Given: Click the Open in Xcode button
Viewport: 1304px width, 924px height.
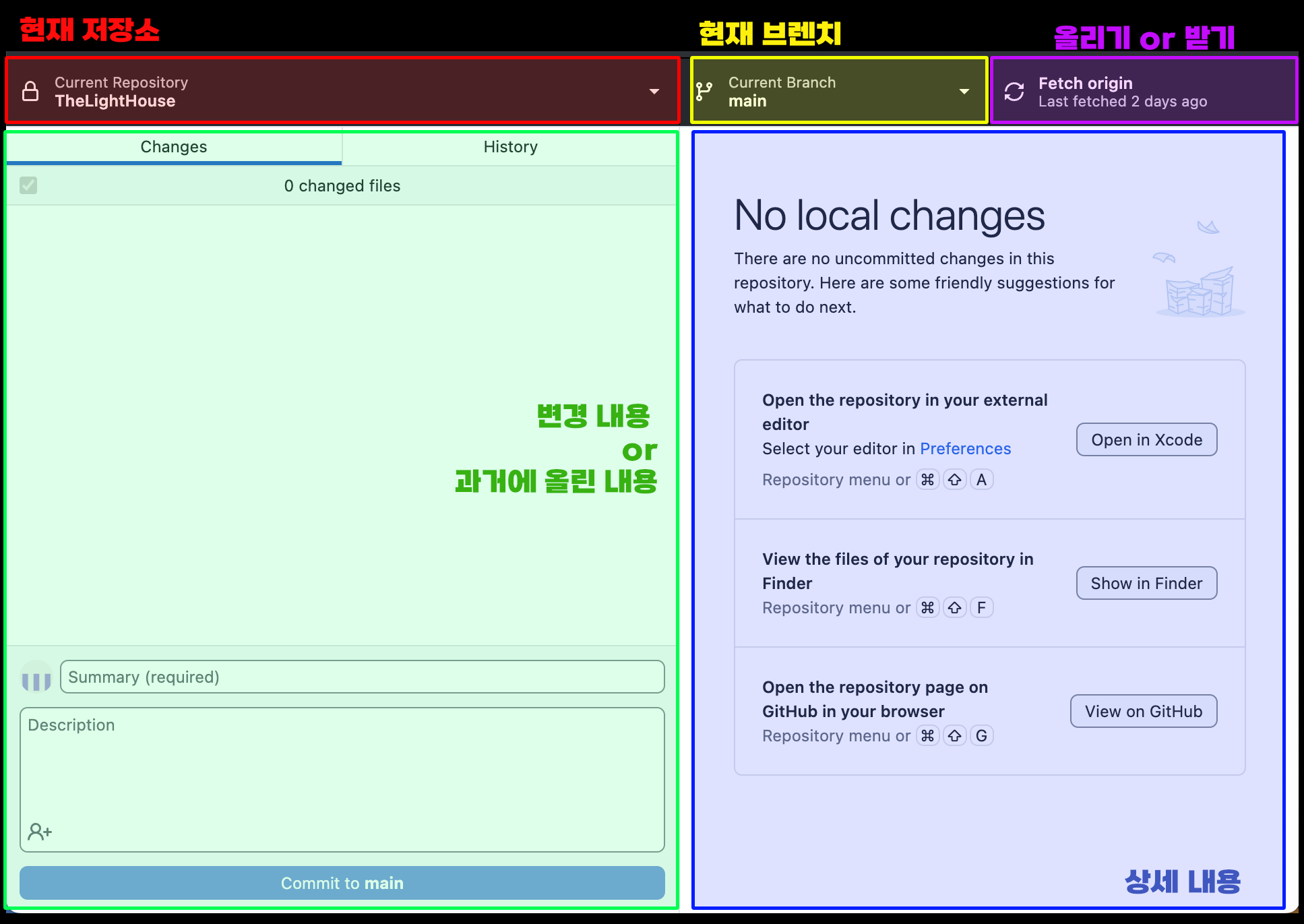Looking at the screenshot, I should click(1146, 440).
